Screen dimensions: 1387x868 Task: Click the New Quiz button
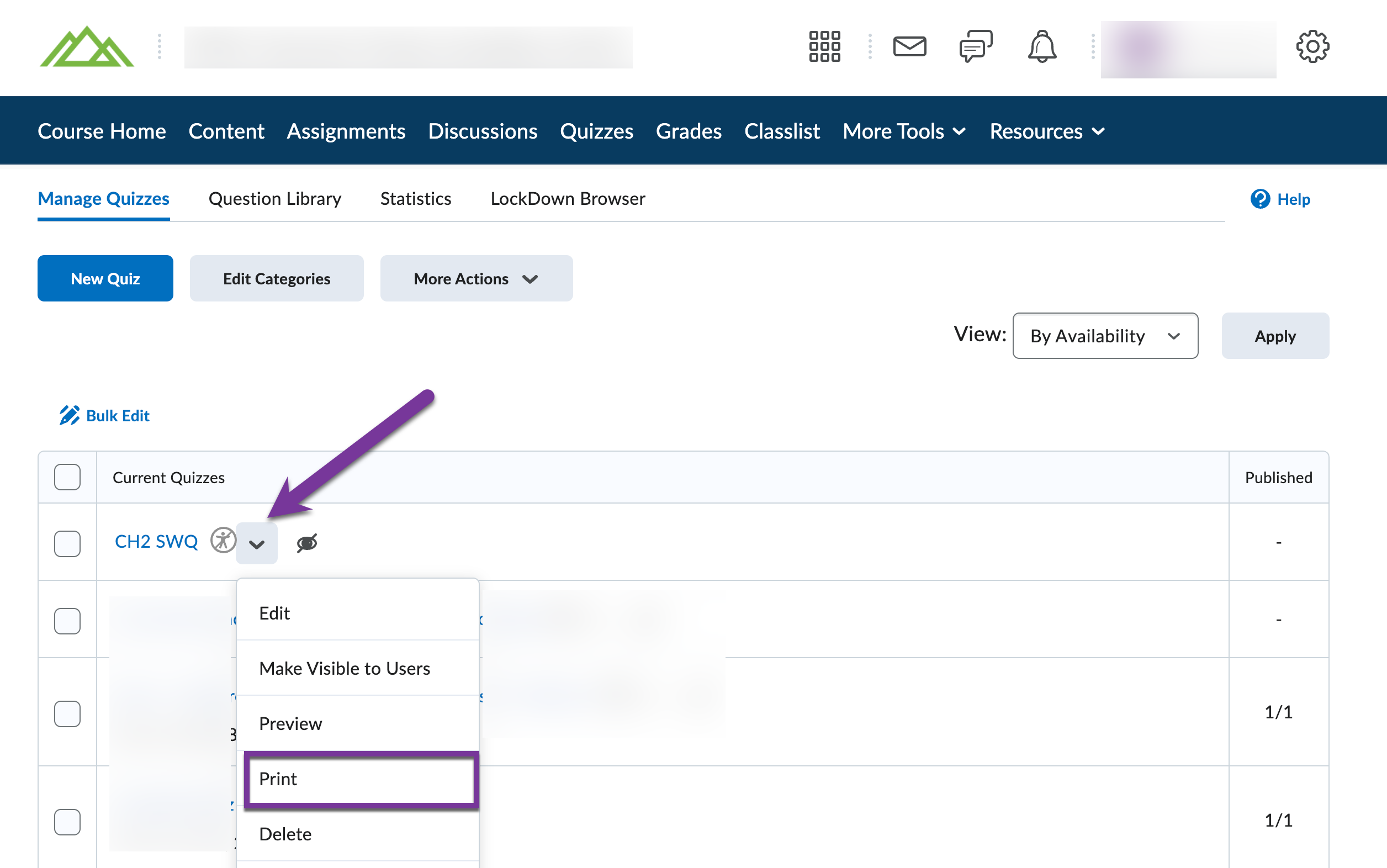click(105, 278)
